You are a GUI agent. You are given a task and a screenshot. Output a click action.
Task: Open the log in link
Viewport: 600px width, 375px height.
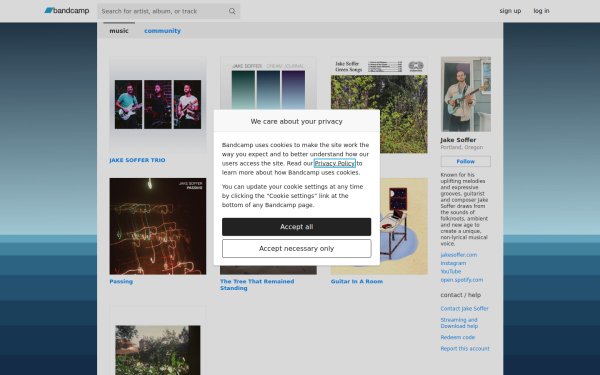point(541,11)
